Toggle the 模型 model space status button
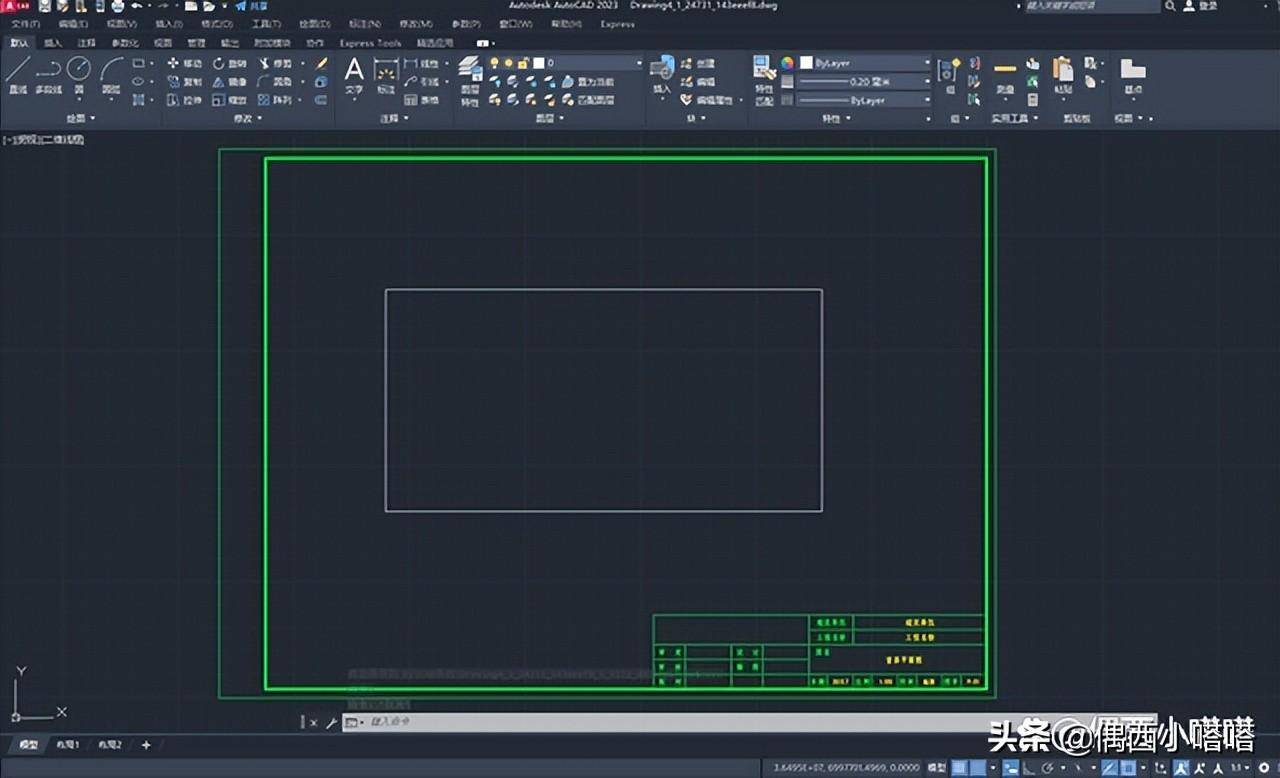The width and height of the screenshot is (1280, 778). point(937,768)
